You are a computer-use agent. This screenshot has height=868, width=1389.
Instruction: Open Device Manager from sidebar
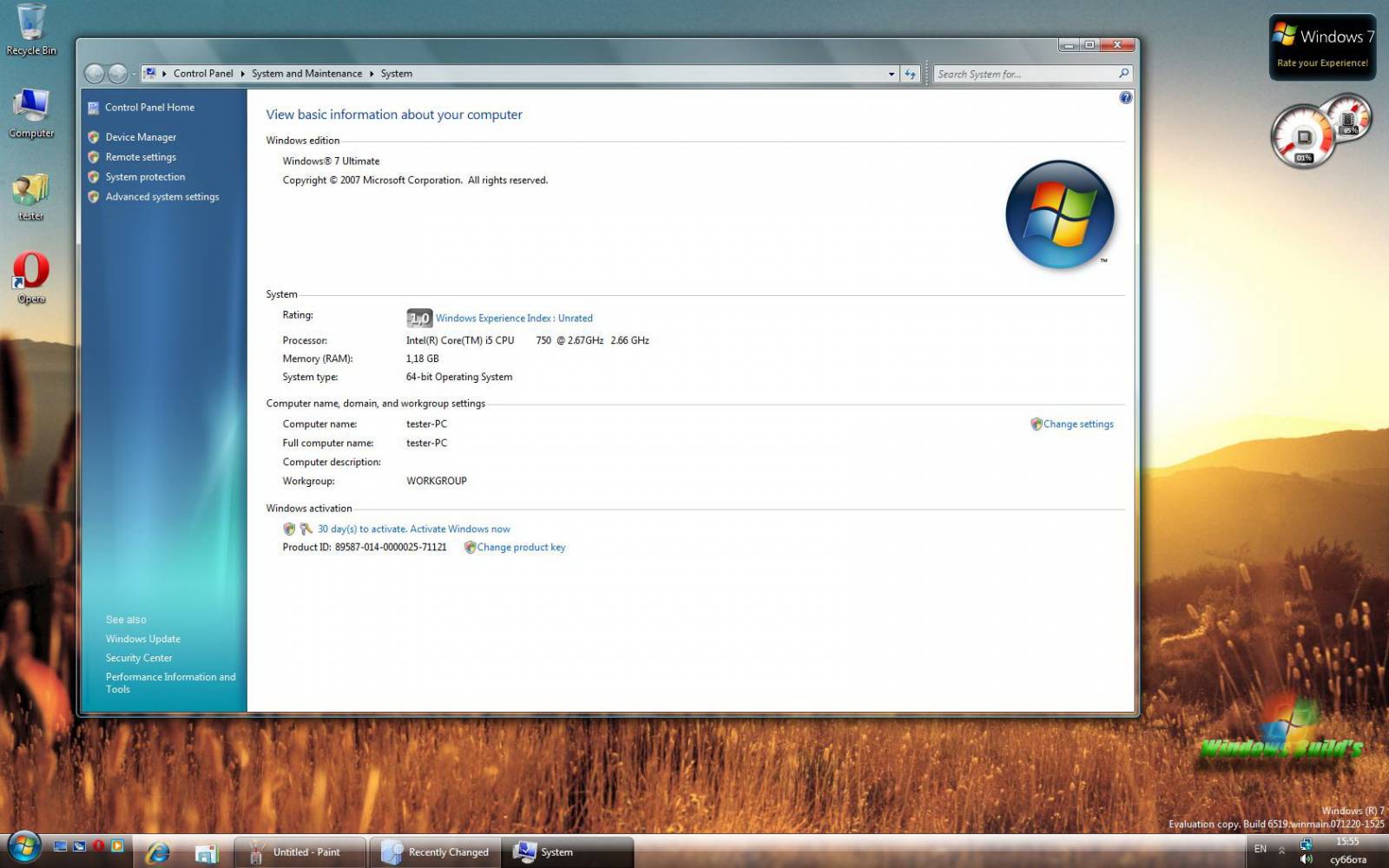point(141,137)
